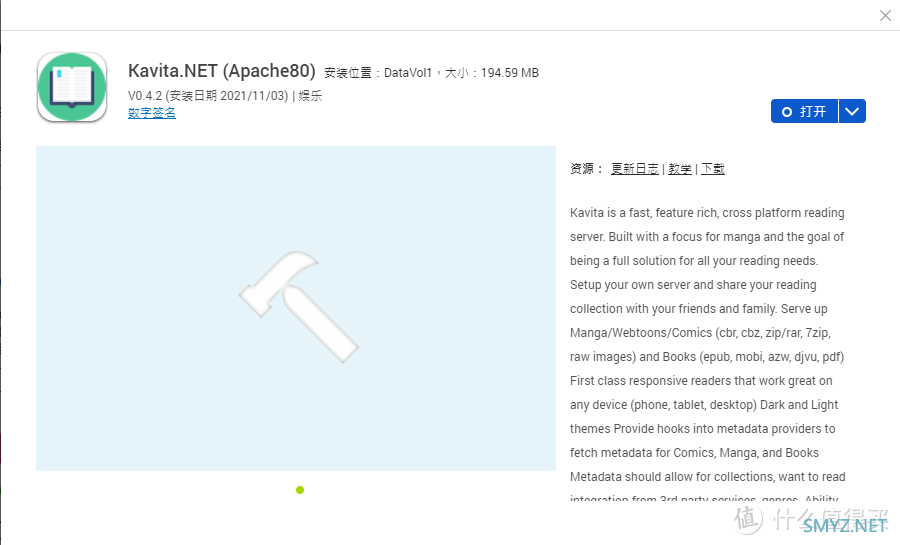This screenshot has width=900, height=545.
Task: Click the line "Manga/Webtoons/Comics (cbr, cbz, zip/rar, 7zip,"
Action: pyautogui.click(x=700, y=333)
